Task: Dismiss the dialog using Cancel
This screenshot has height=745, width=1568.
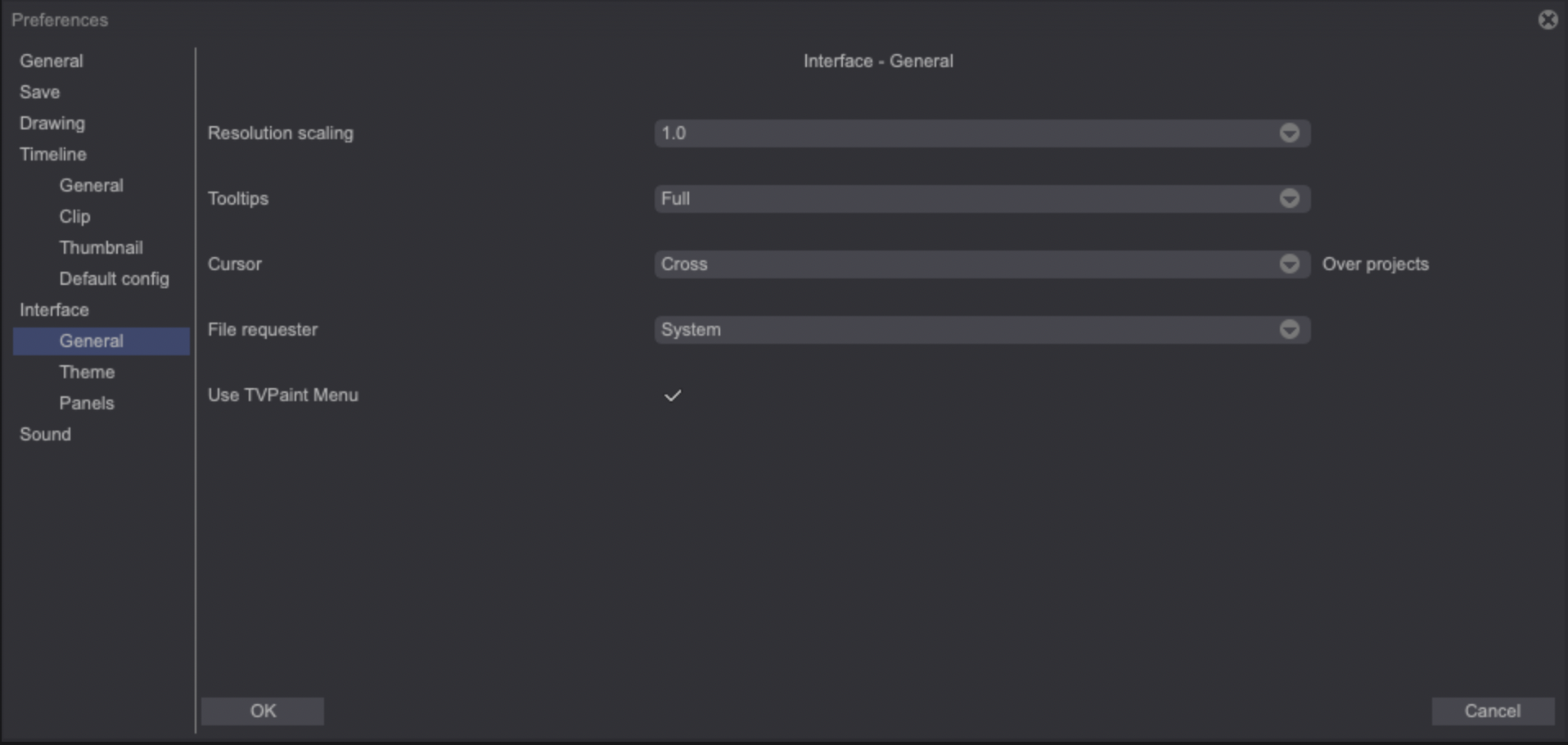Action: click(1493, 711)
